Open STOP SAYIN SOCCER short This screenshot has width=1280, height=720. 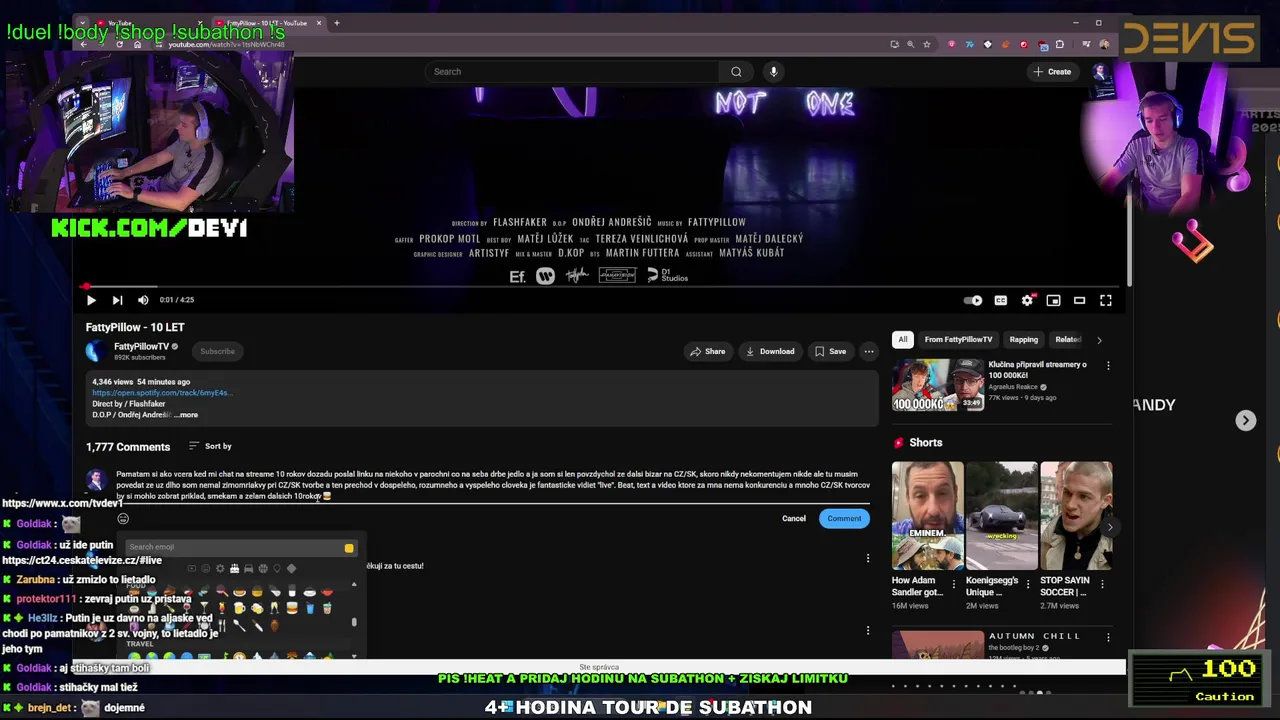tap(1076, 515)
